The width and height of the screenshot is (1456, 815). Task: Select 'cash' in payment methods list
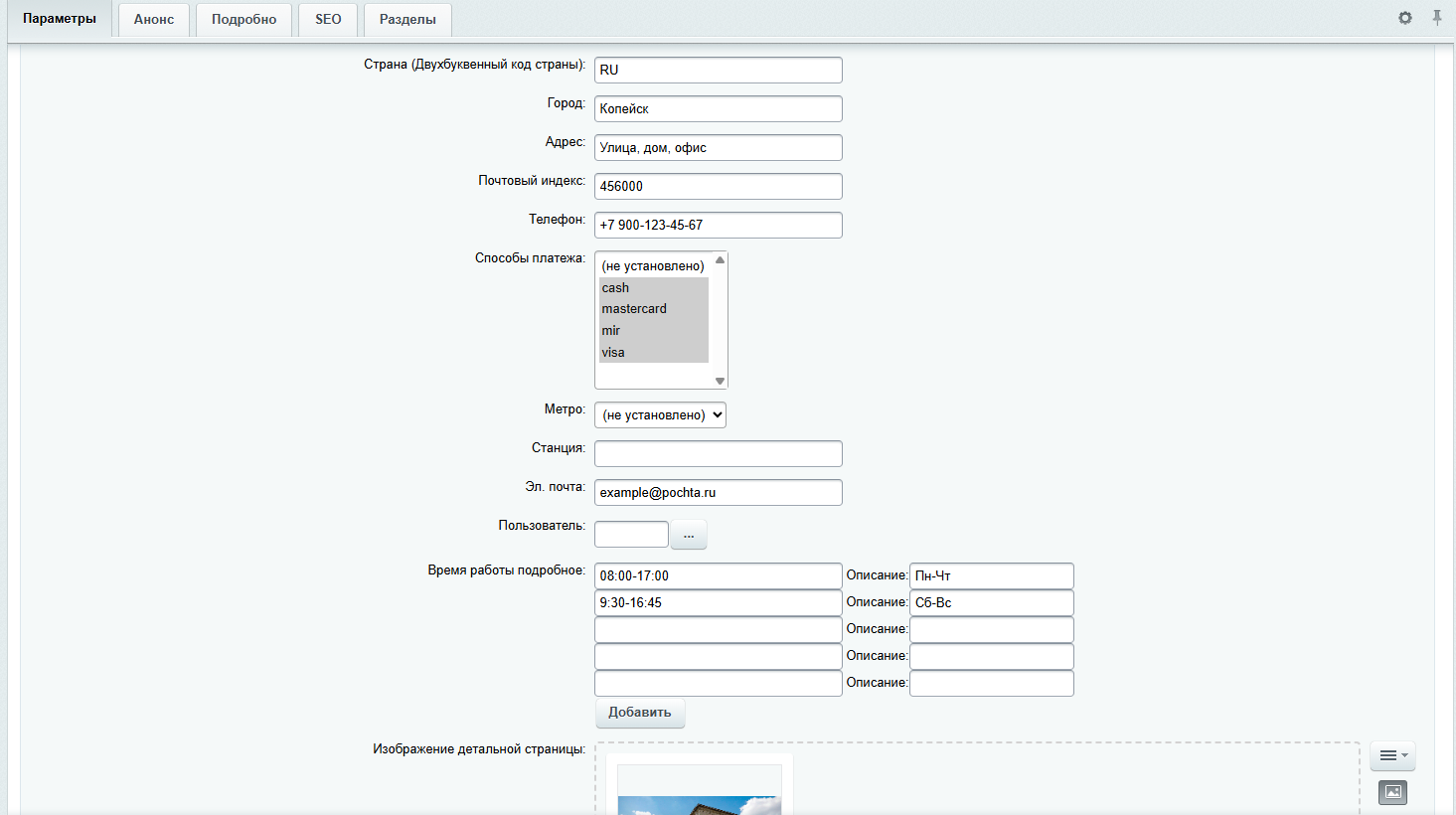click(653, 288)
